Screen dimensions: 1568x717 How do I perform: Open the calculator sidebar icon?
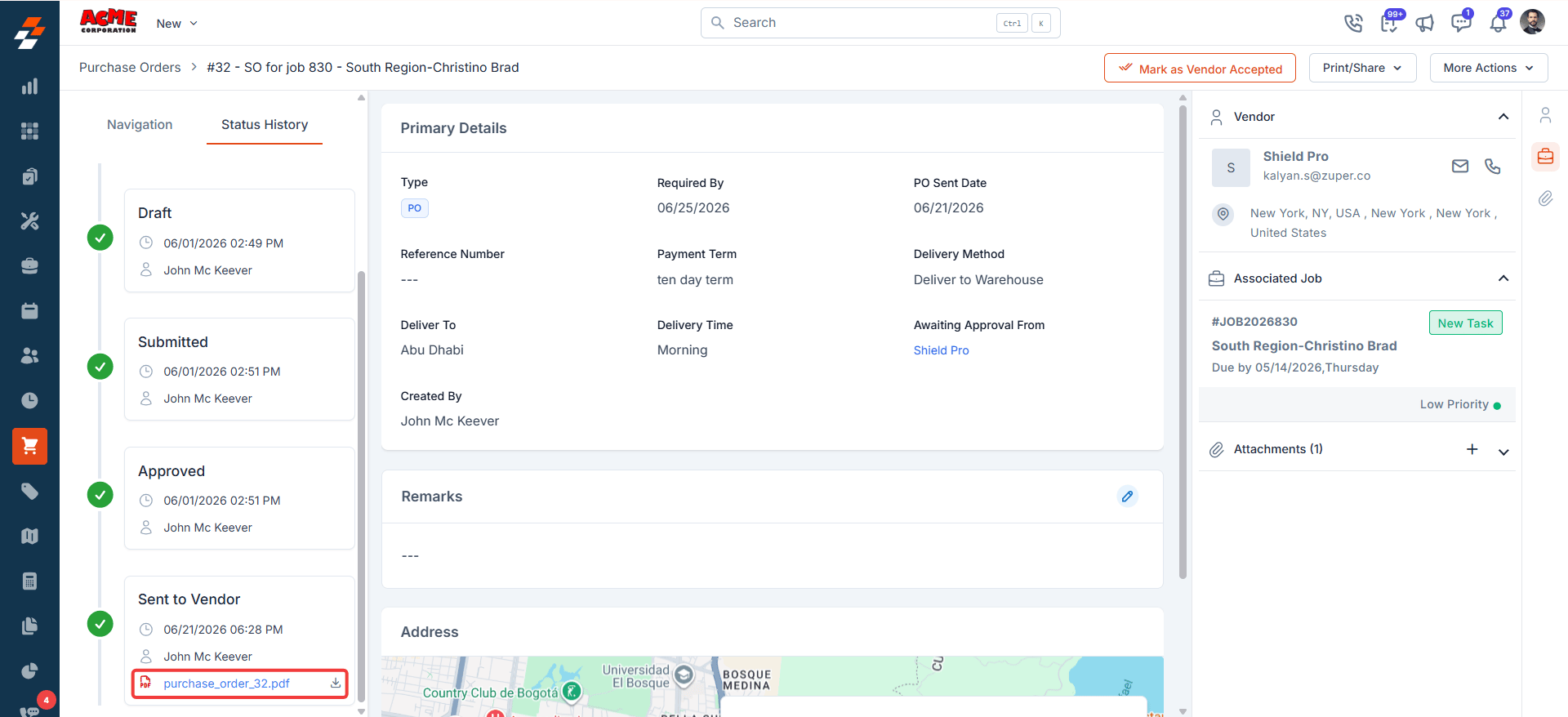(29, 581)
